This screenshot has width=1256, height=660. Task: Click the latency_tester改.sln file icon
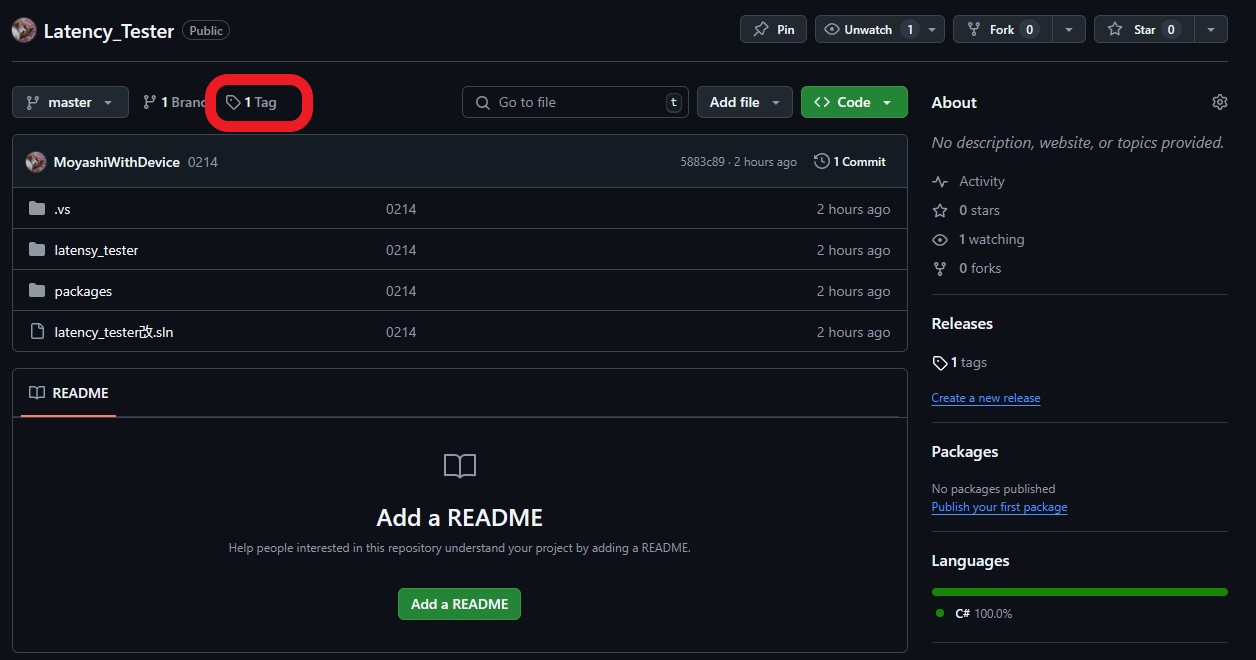pyautogui.click(x=38, y=331)
